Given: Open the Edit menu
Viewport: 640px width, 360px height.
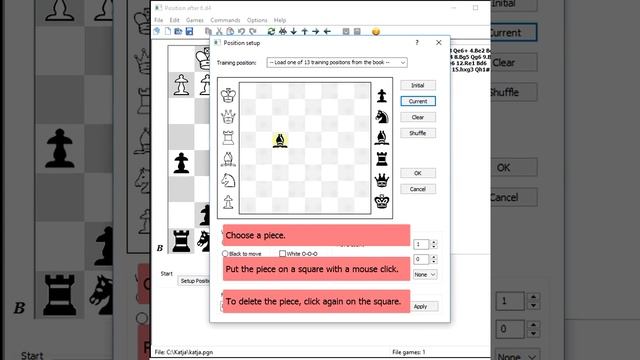Looking at the screenshot, I should coord(174,20).
